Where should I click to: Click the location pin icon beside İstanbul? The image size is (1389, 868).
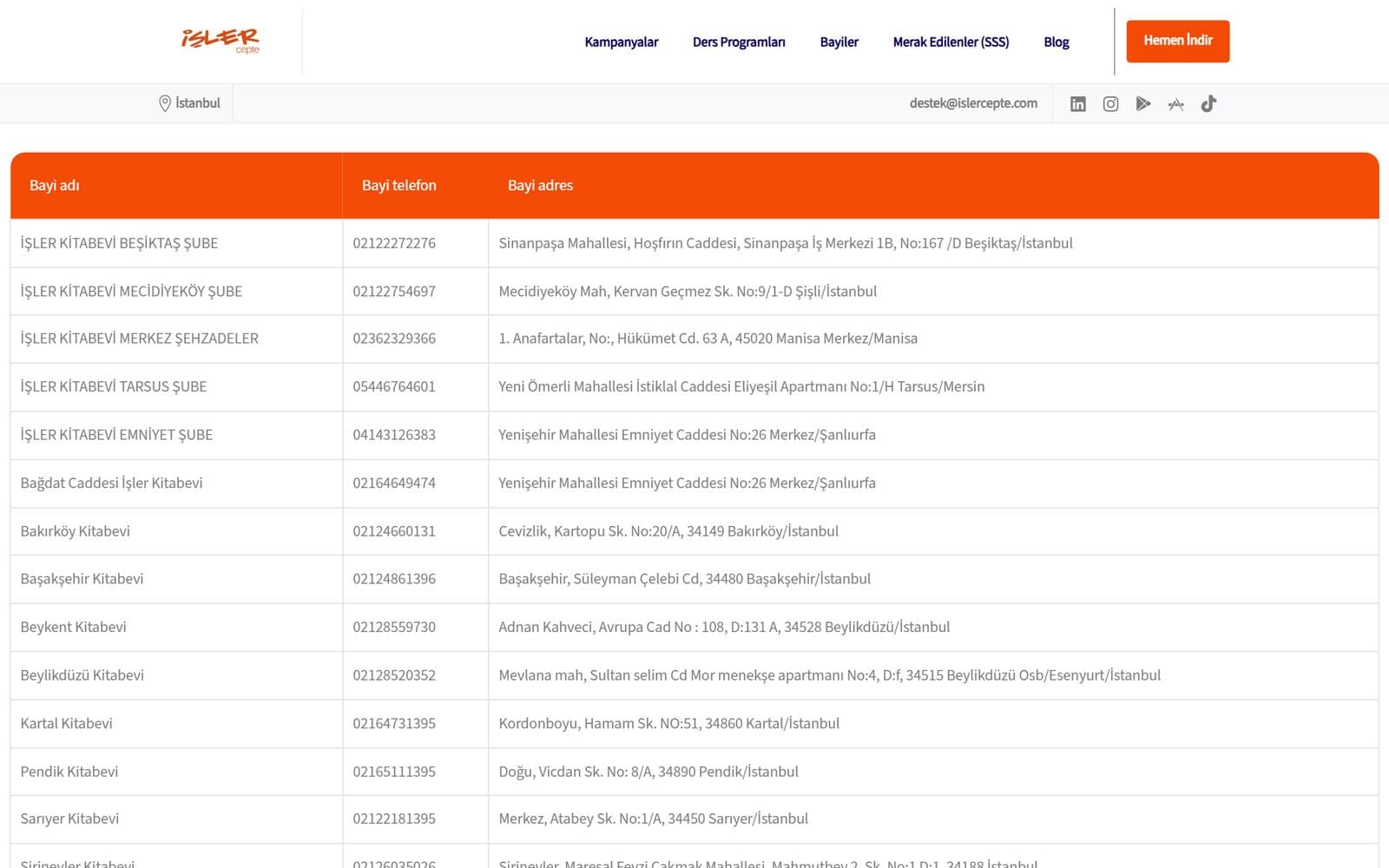164,103
